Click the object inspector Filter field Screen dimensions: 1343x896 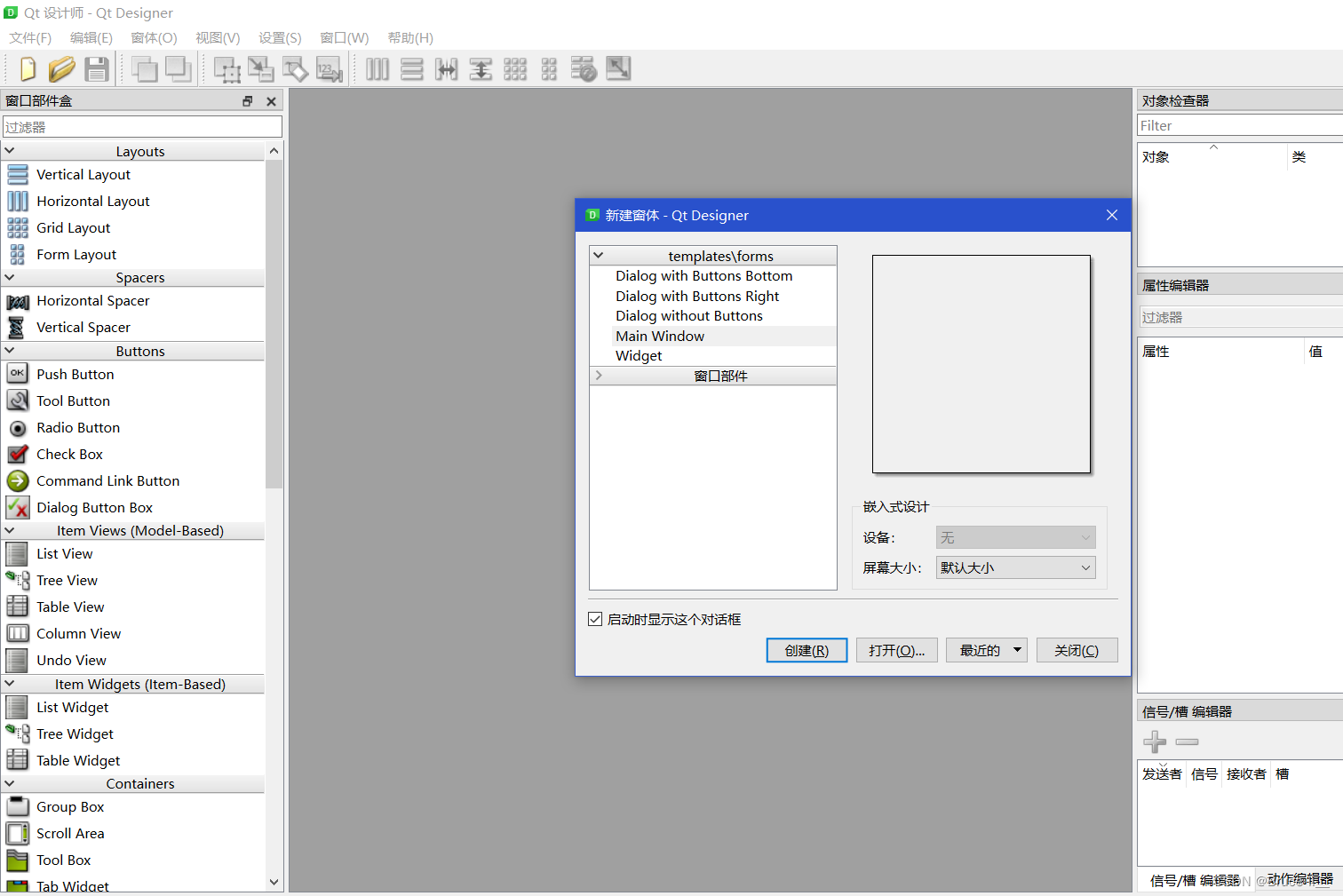(x=1240, y=125)
